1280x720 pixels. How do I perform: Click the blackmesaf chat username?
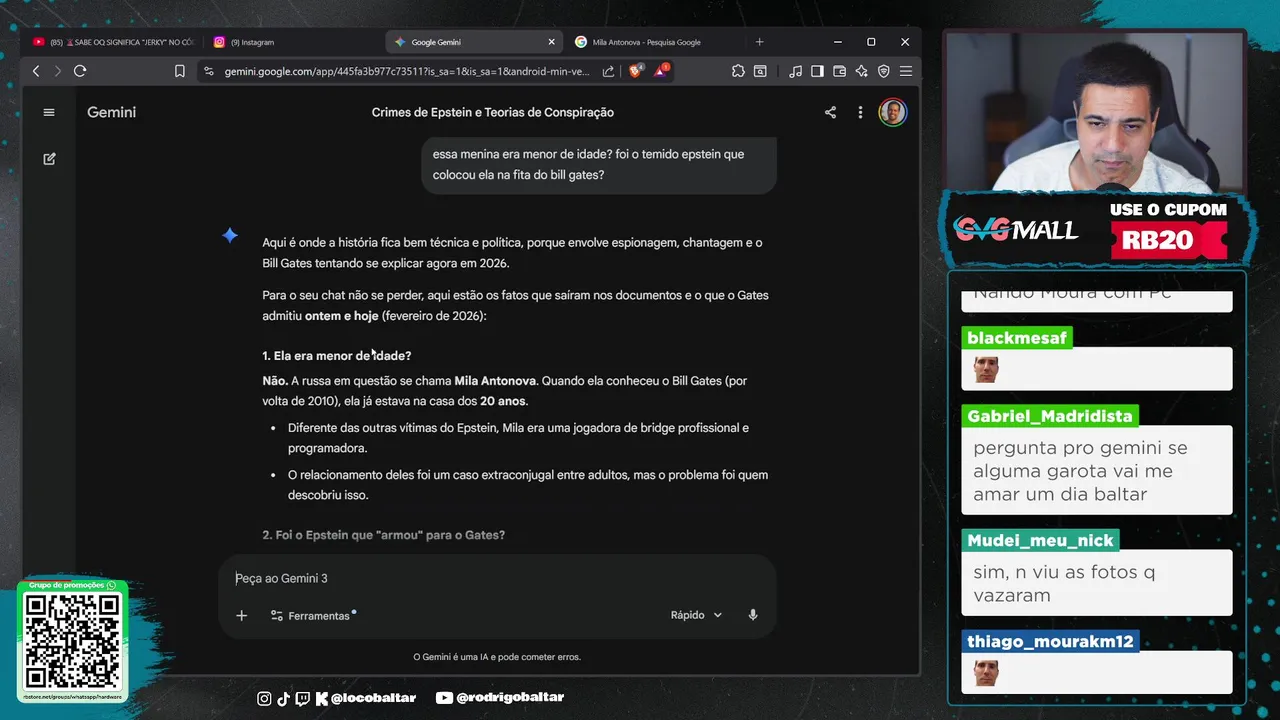coord(1017,338)
